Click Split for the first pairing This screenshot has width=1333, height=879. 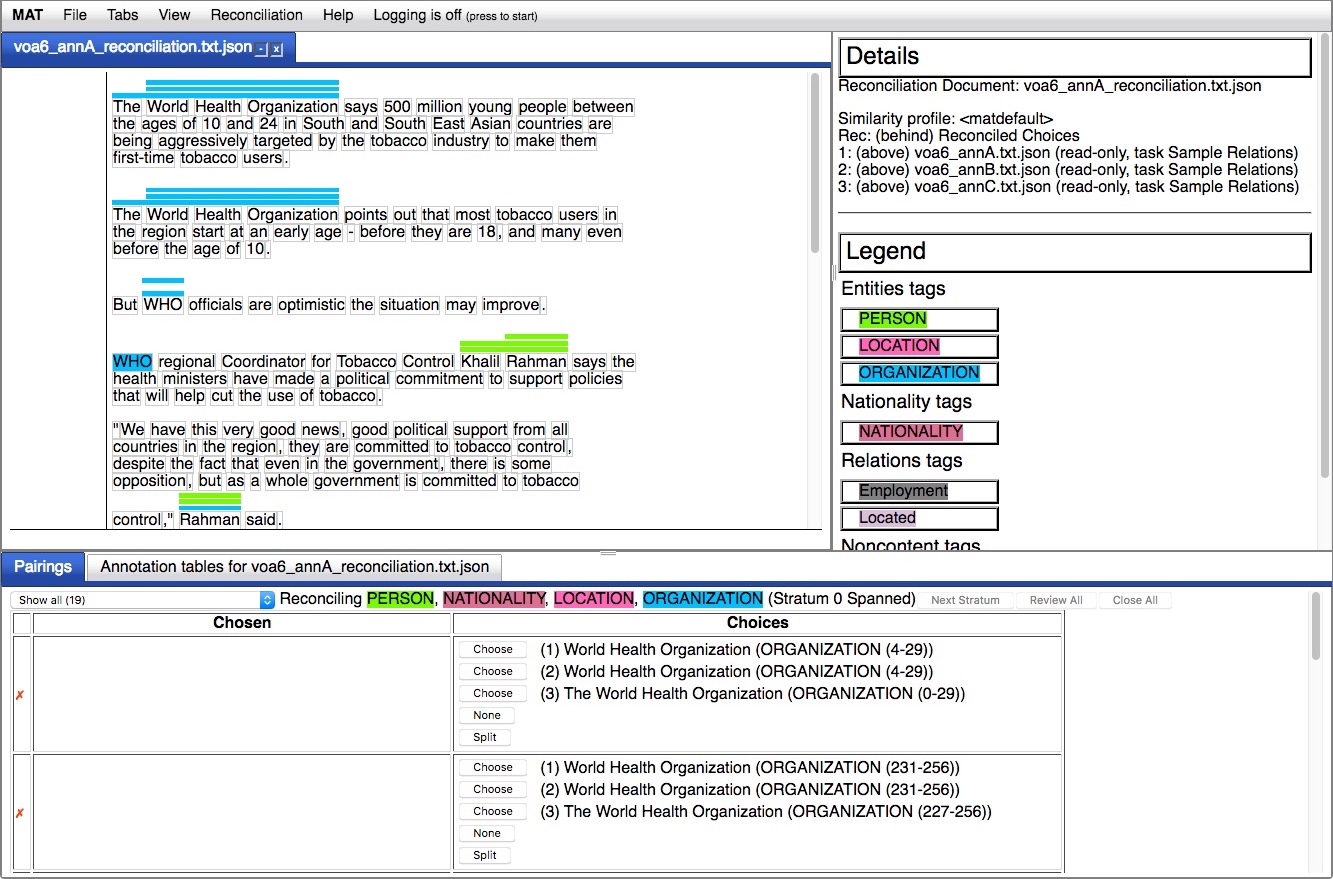[485, 737]
